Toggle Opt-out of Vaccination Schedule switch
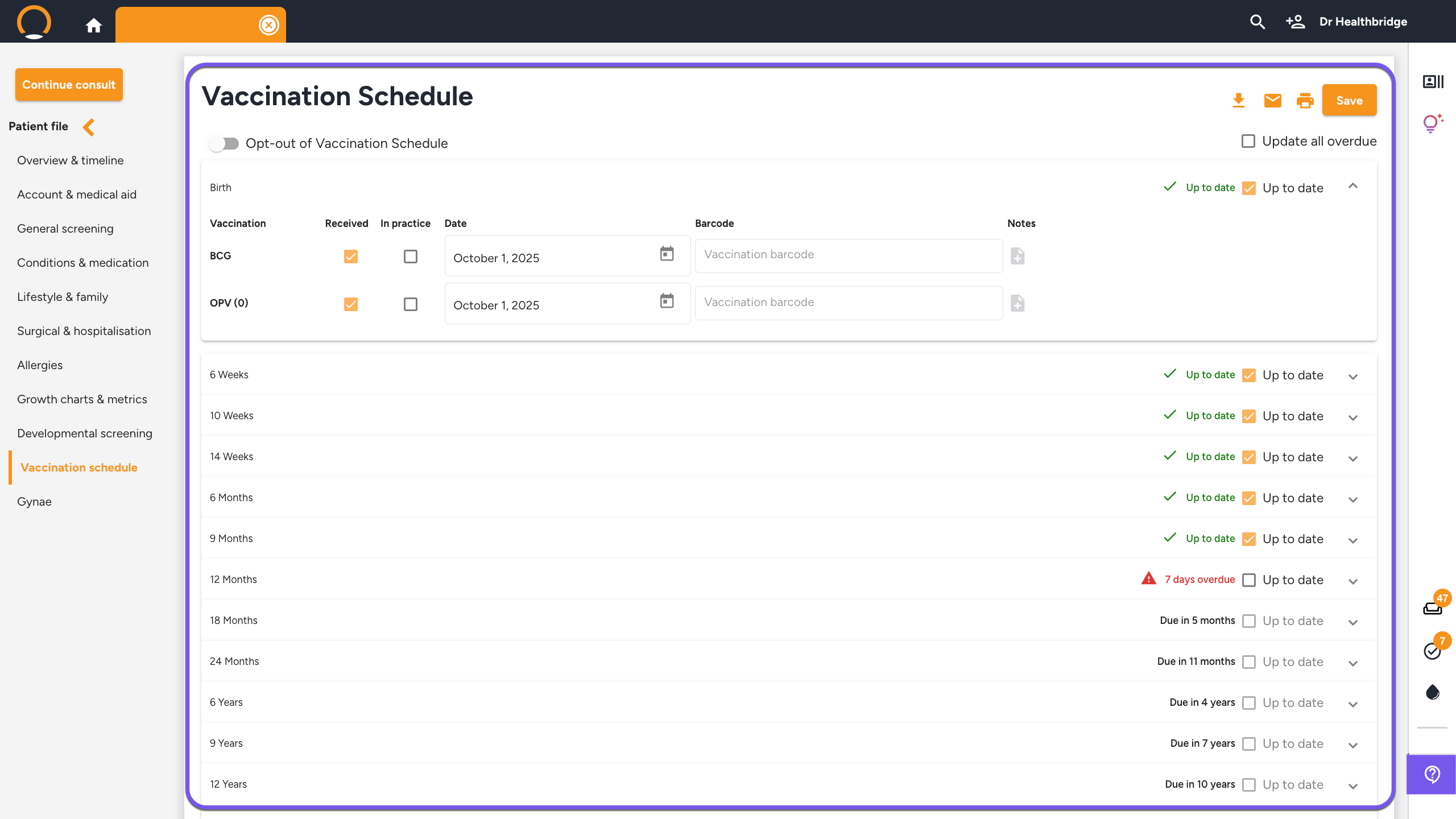Viewport: 1456px width, 819px height. pos(224,143)
